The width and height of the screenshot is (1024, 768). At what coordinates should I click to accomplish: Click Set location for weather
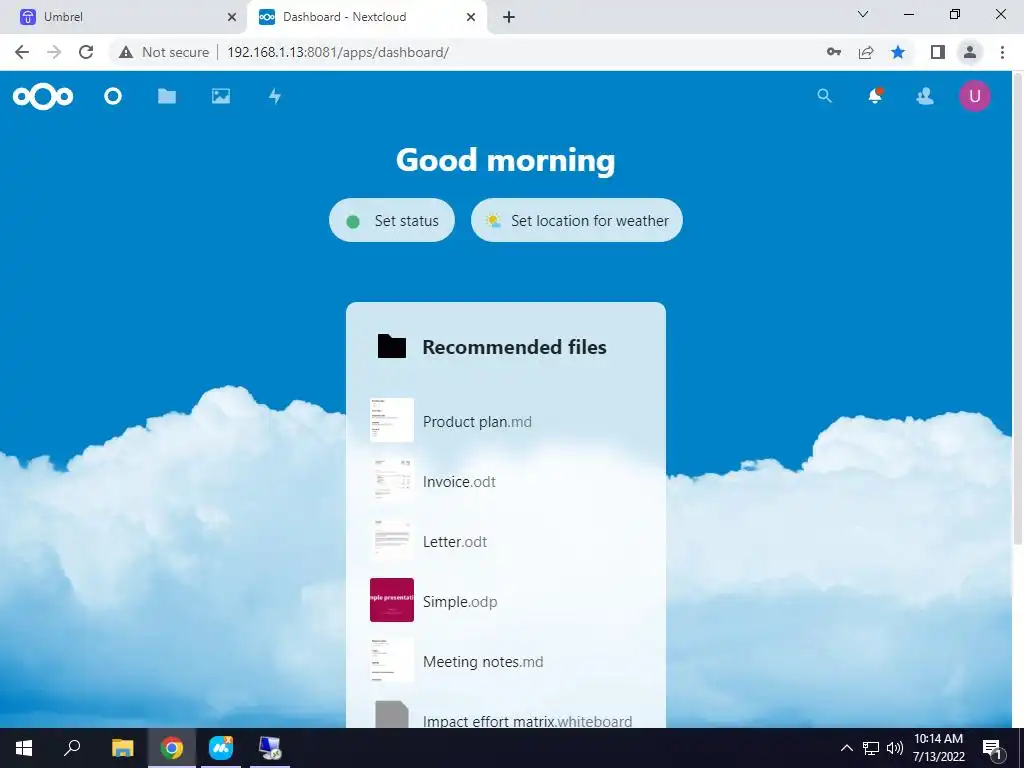point(577,221)
